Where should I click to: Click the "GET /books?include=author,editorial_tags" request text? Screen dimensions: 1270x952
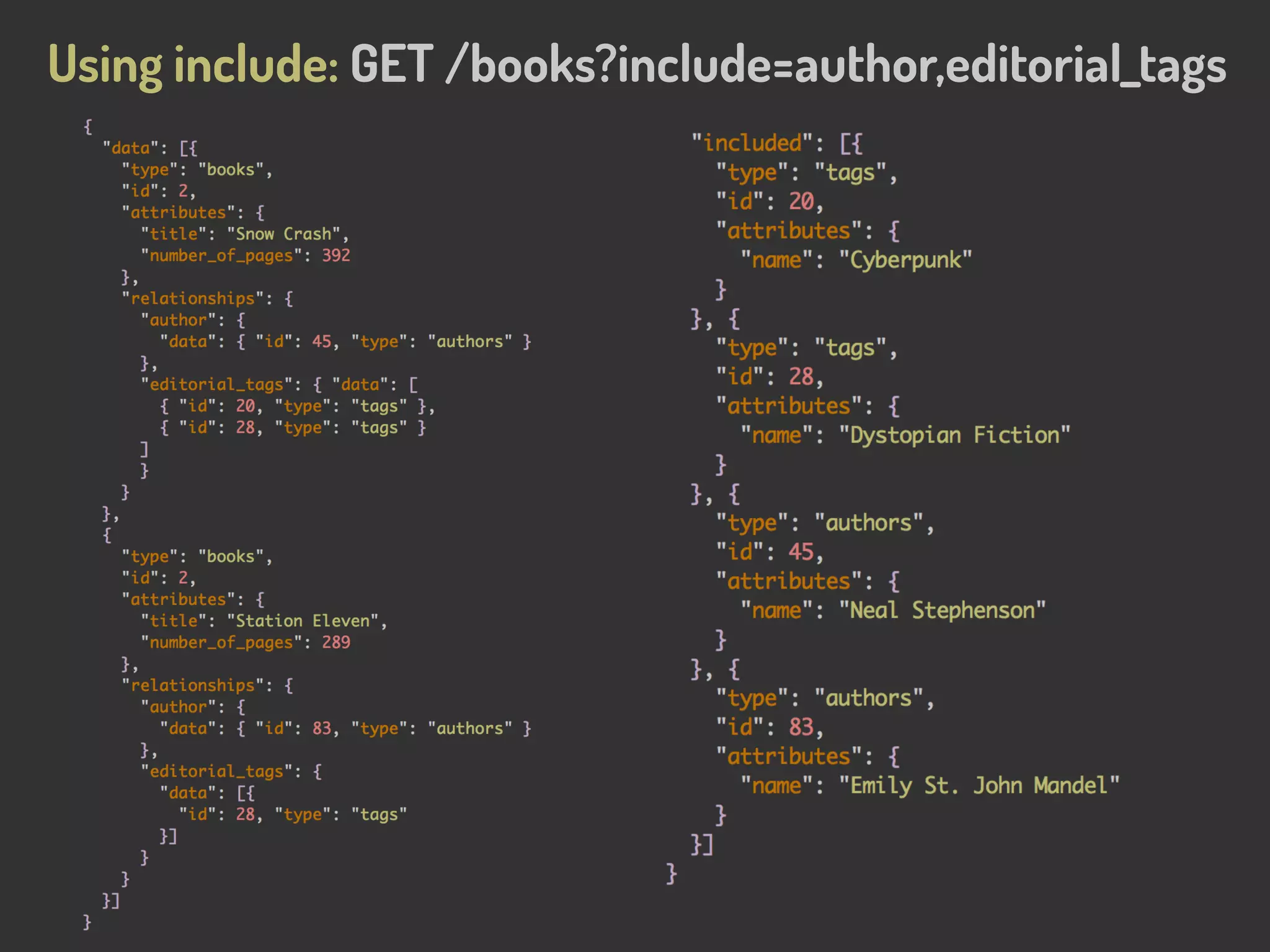(788, 64)
